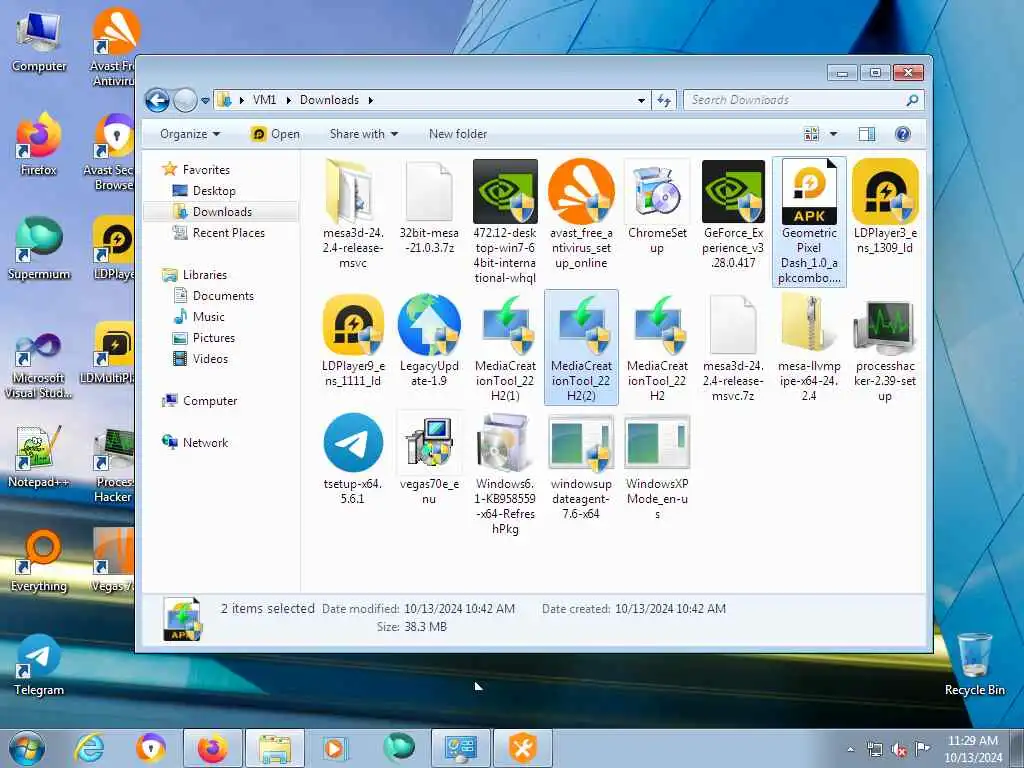Select the Notepad++ desktop shortcut

pyautogui.click(x=39, y=457)
